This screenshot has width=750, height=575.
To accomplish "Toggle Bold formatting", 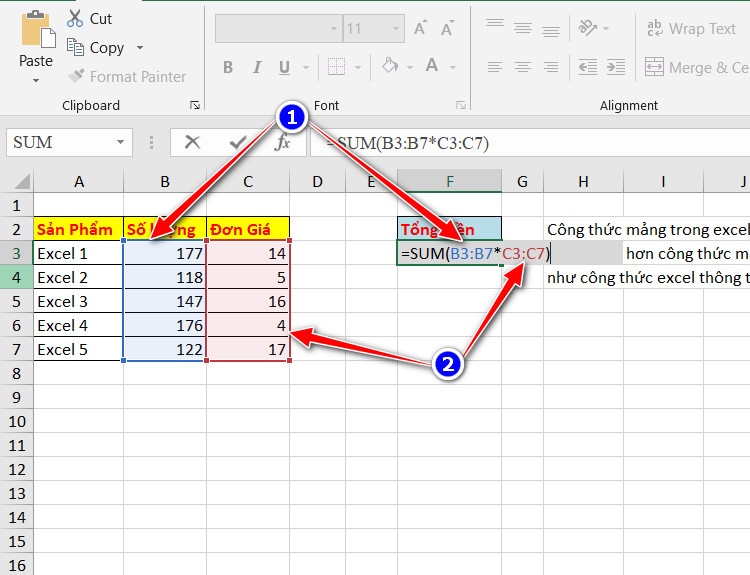I will tap(228, 67).
